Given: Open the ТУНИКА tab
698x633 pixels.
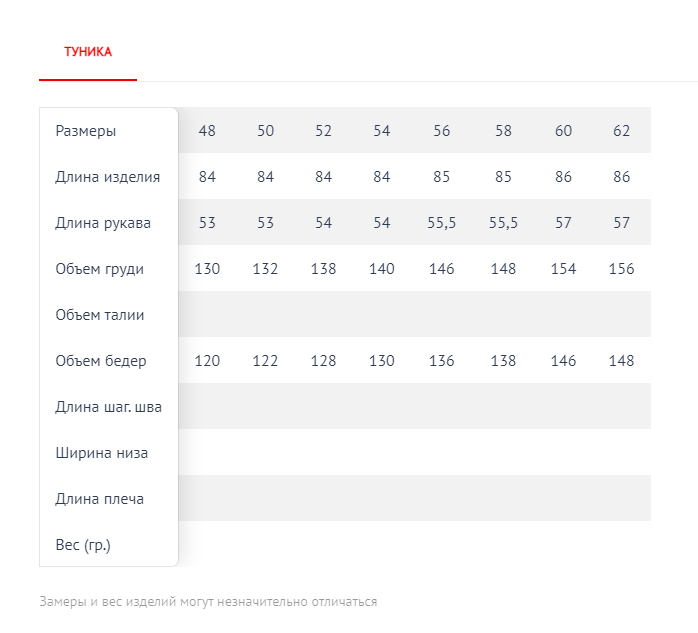Looking at the screenshot, I should coord(88,52).
